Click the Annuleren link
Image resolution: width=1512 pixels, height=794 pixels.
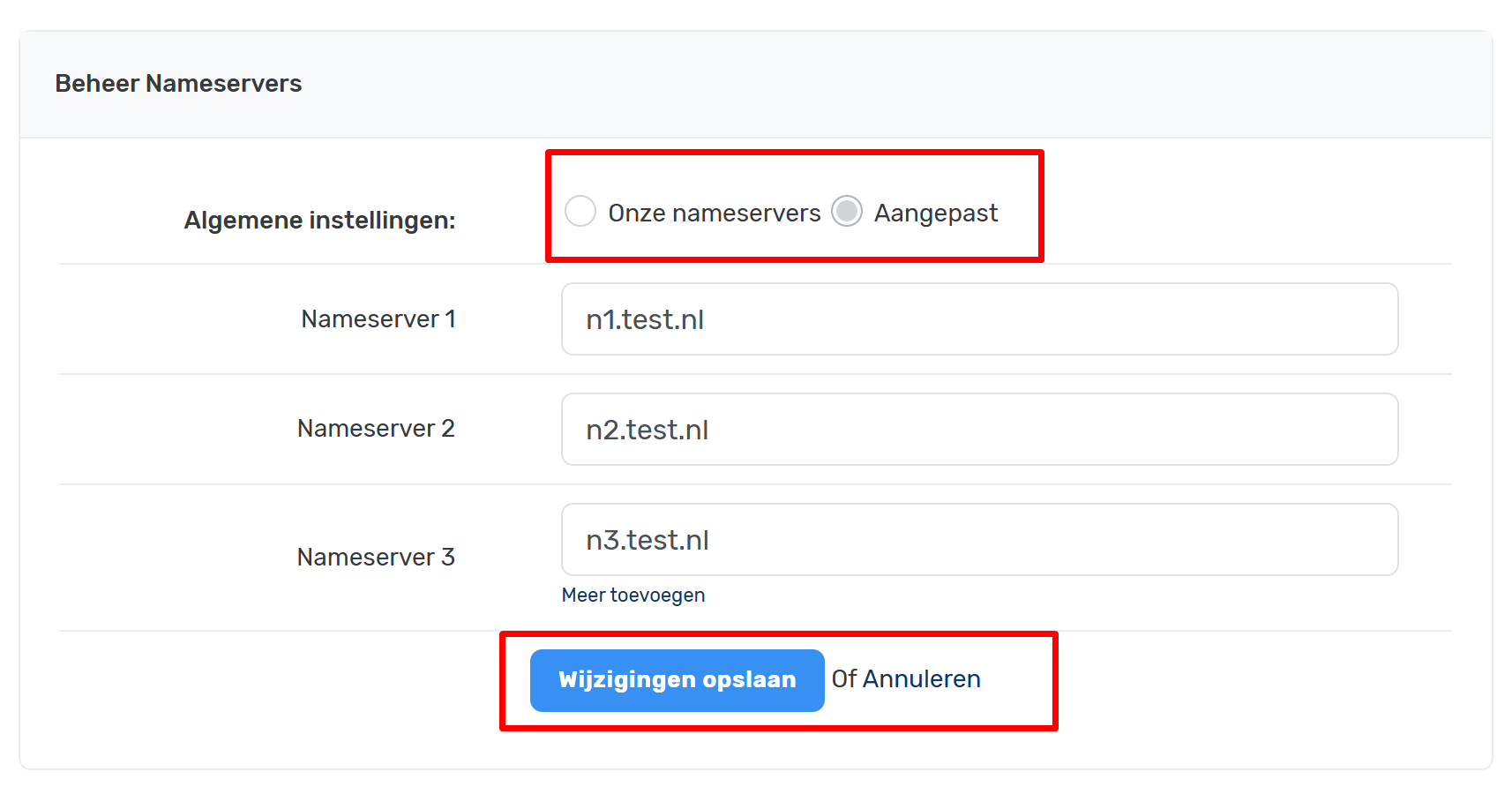(x=921, y=679)
